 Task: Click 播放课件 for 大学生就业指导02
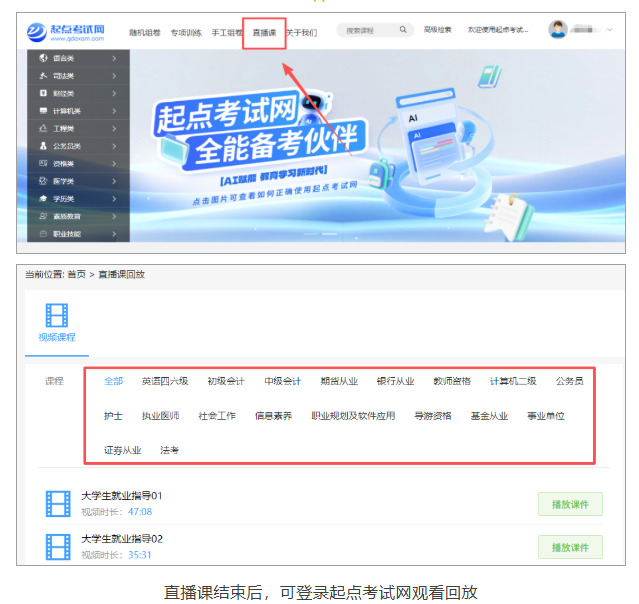pyautogui.click(x=570, y=547)
